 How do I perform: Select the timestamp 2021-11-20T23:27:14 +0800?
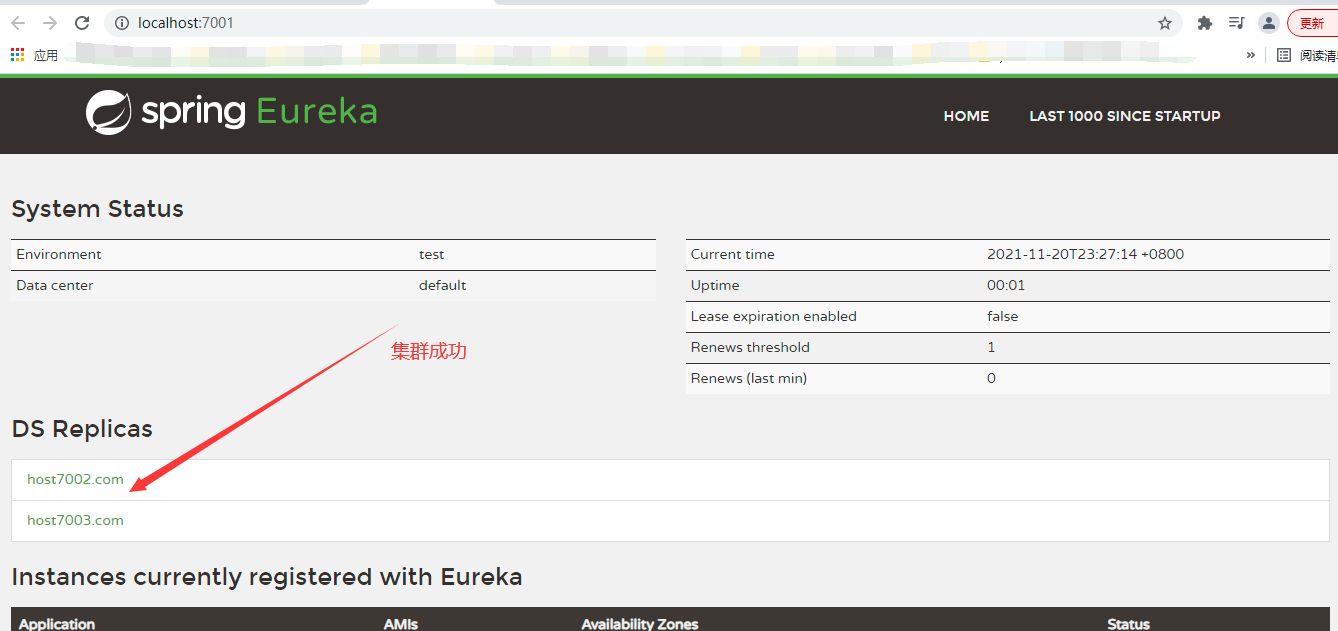[x=1085, y=254]
